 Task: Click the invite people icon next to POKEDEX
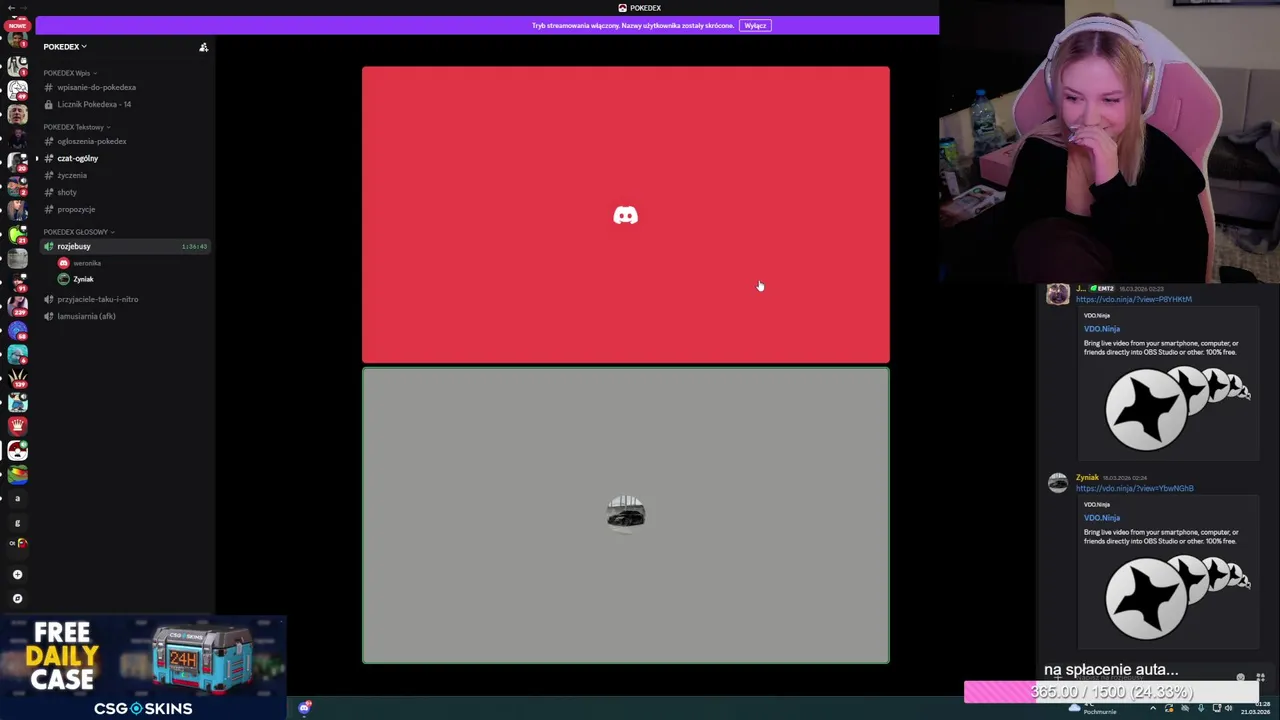203,47
